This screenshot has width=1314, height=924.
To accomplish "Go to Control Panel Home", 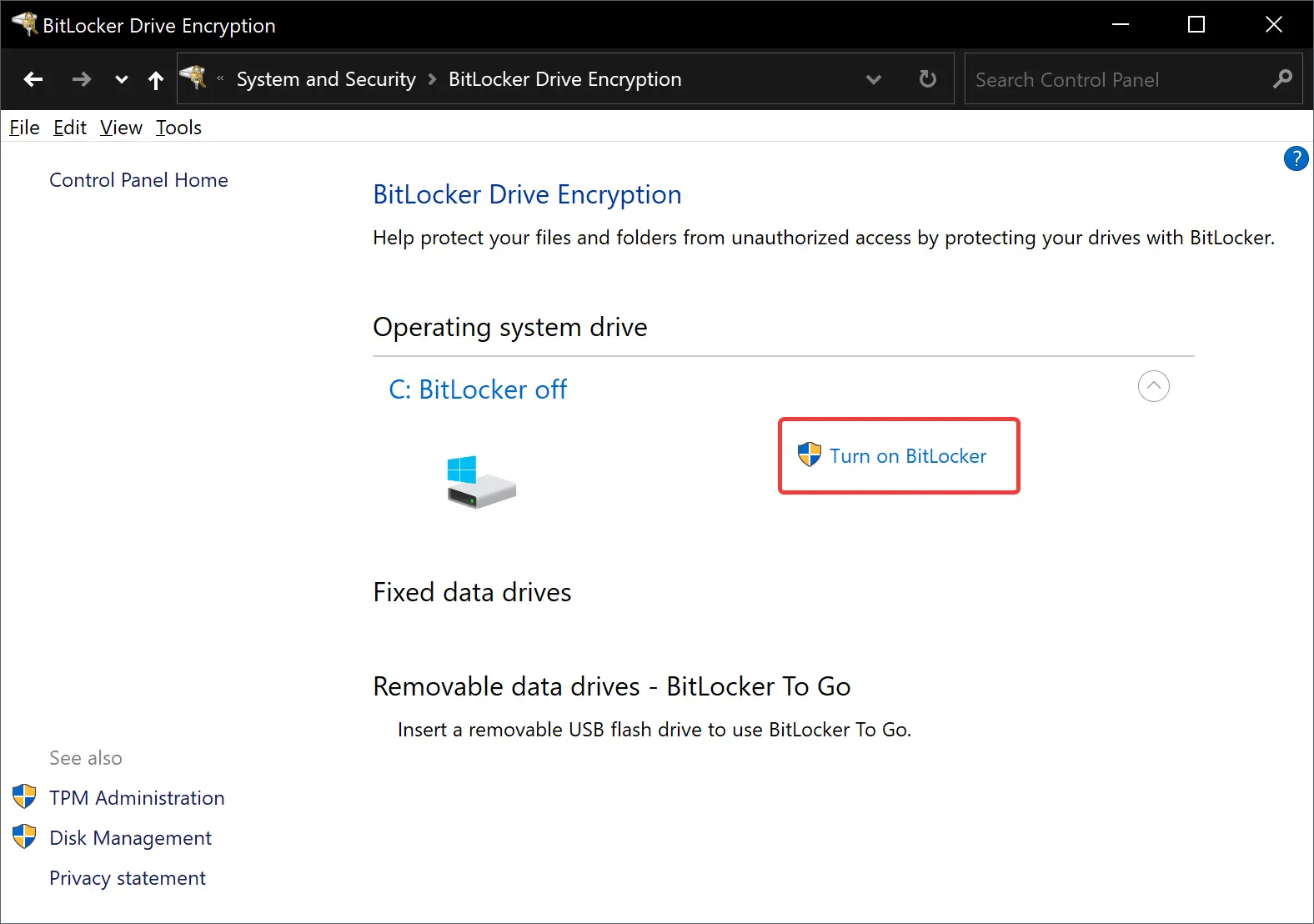I will click(138, 180).
